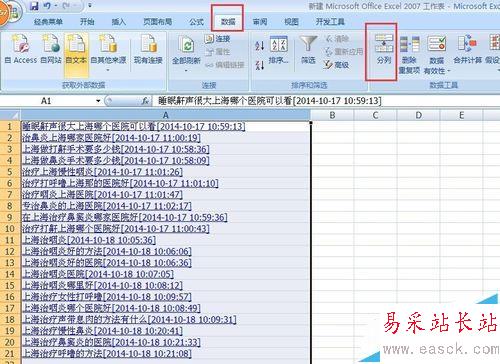The height and width of the screenshot is (364, 500).
Task: Sort ascending with A-Z icon
Action: 259,45
